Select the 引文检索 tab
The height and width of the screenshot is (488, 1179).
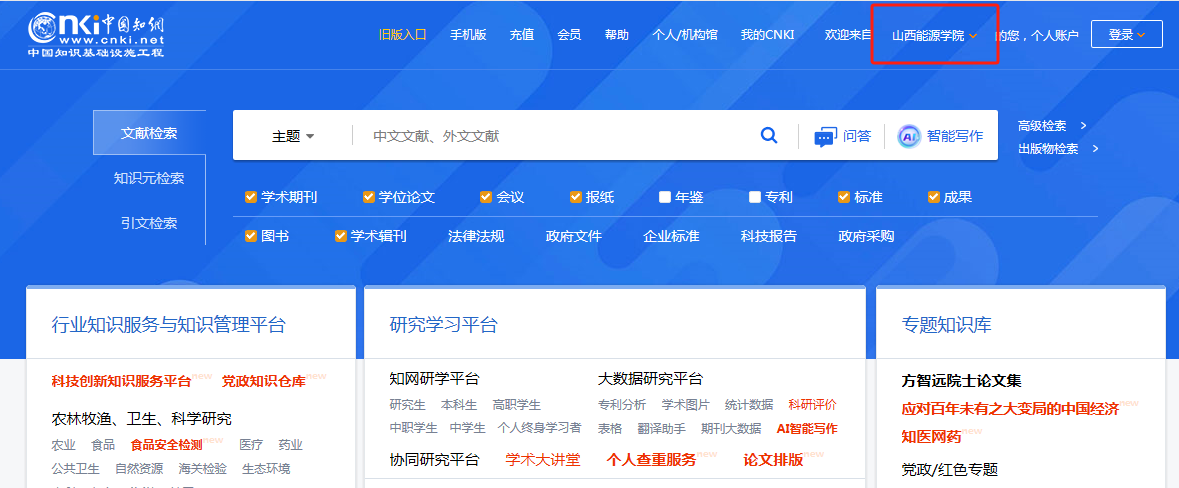149,223
